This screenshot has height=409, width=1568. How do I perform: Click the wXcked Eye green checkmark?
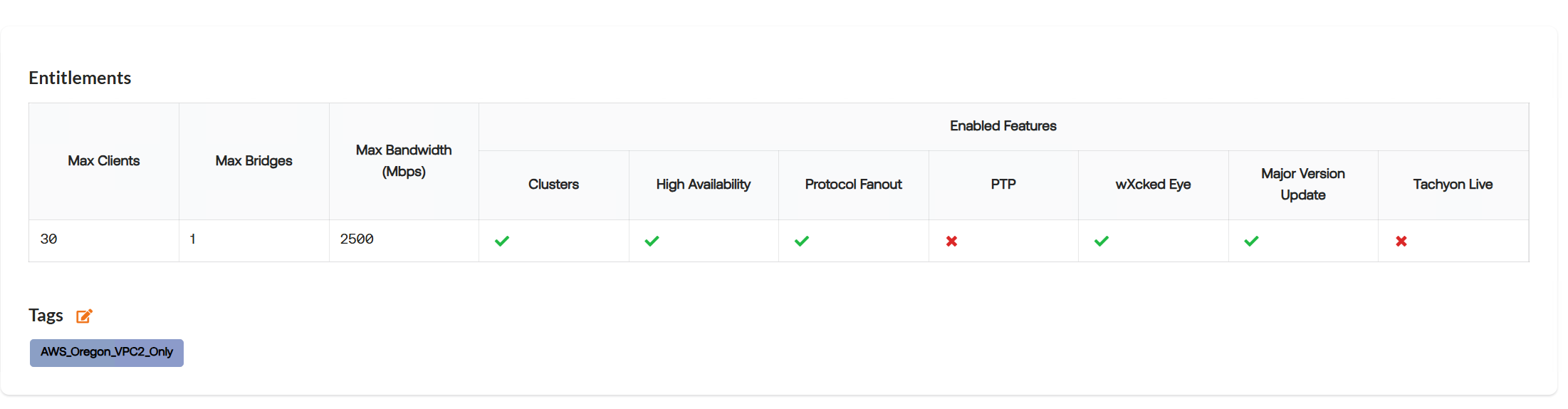[x=1102, y=241]
